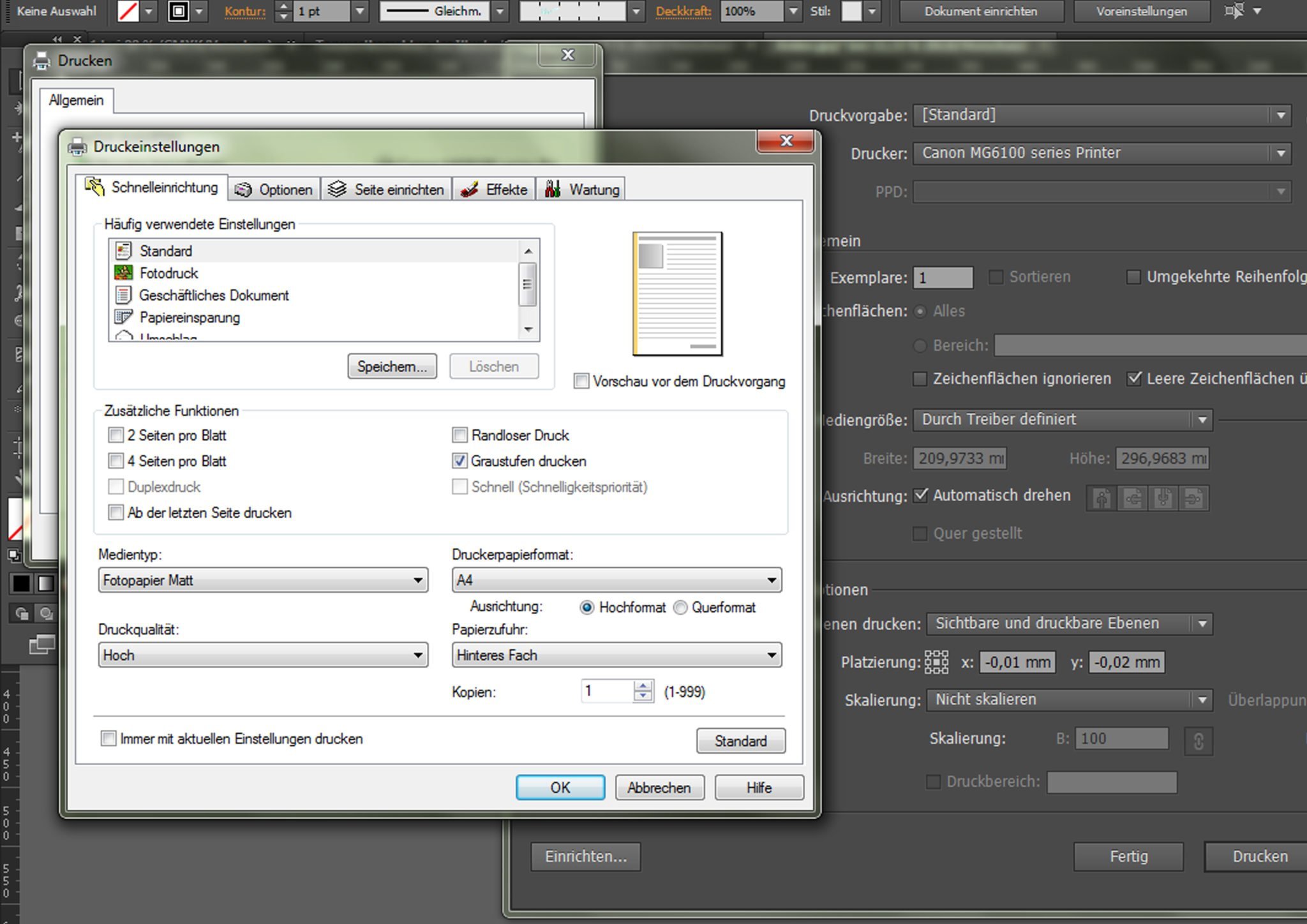This screenshot has width=1307, height=924.
Task: Open the Medientyp dropdown
Action: click(263, 580)
